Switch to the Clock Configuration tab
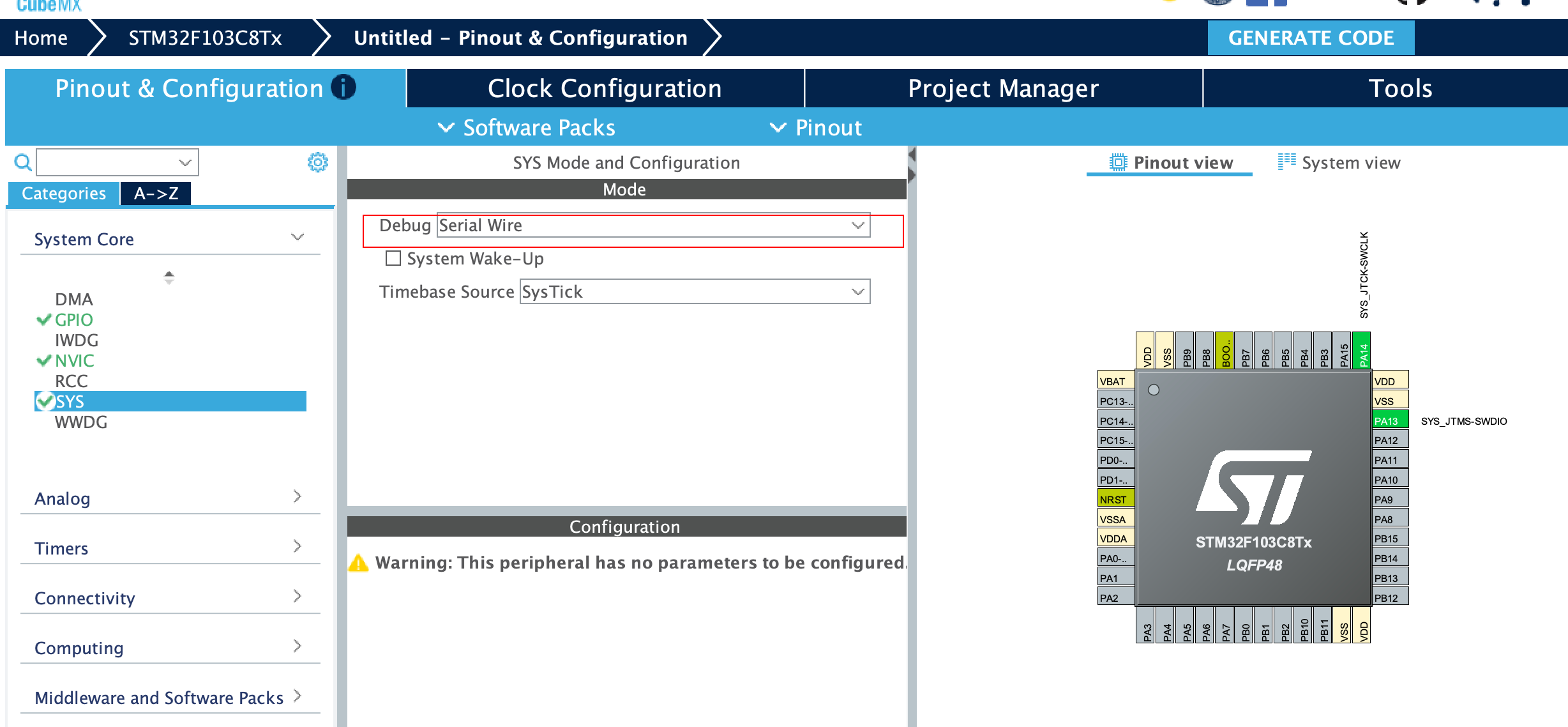Image resolution: width=1568 pixels, height=727 pixels. click(x=605, y=88)
